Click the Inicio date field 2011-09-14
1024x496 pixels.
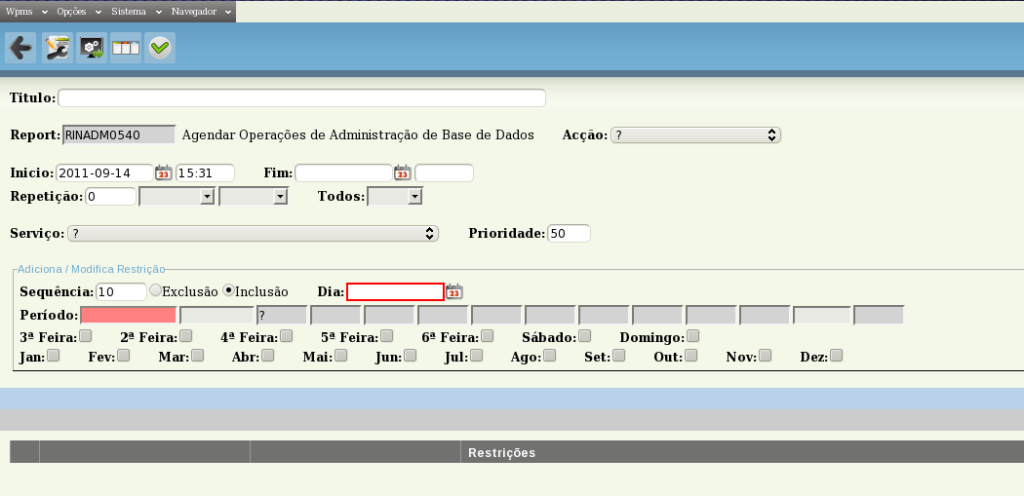tap(104, 173)
